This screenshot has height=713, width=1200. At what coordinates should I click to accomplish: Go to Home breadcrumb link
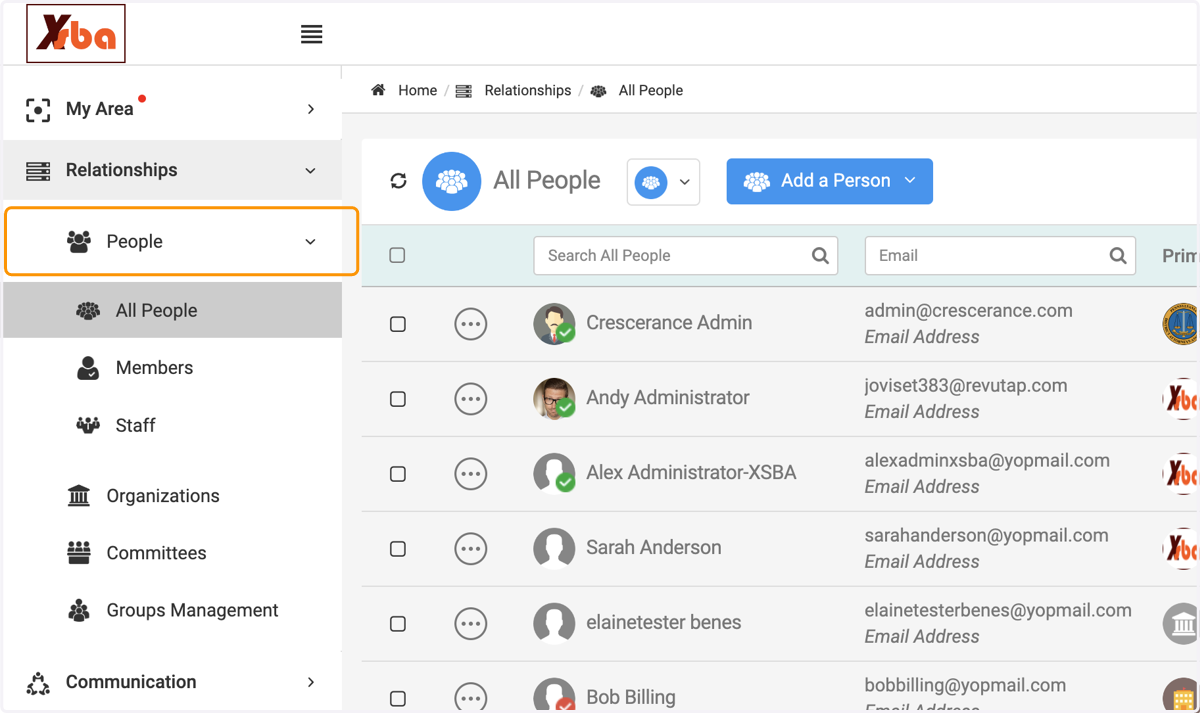(417, 90)
